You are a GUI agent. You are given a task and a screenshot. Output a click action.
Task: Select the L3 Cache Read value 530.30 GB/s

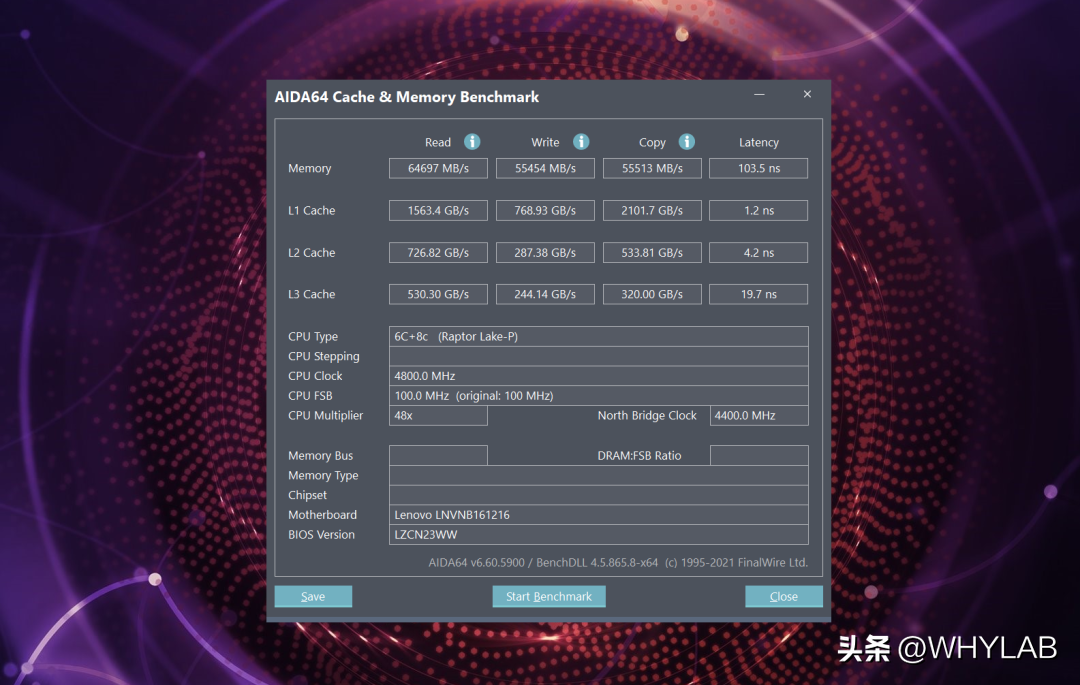coord(438,295)
